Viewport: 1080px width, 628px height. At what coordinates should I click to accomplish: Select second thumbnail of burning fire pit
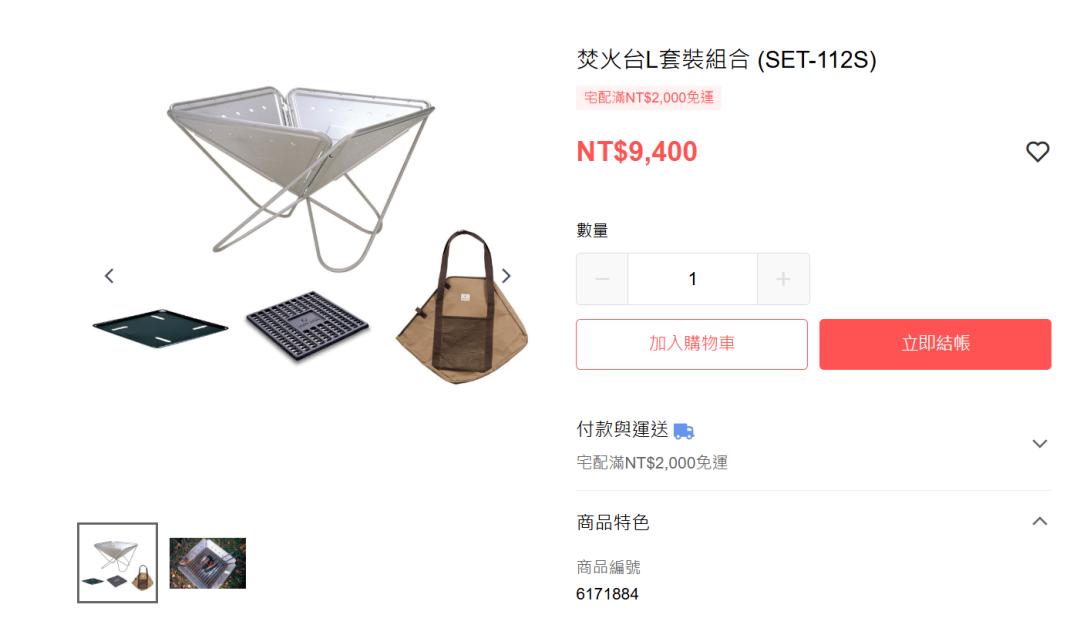coord(207,563)
